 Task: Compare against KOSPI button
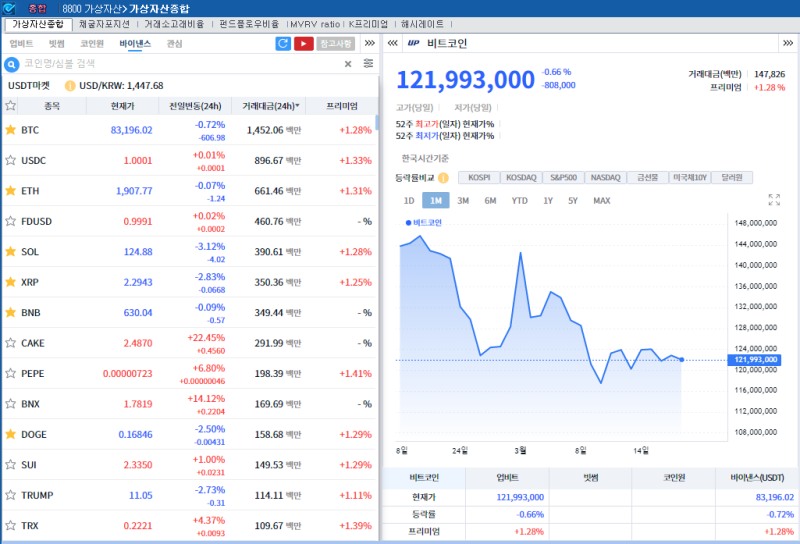point(479,177)
